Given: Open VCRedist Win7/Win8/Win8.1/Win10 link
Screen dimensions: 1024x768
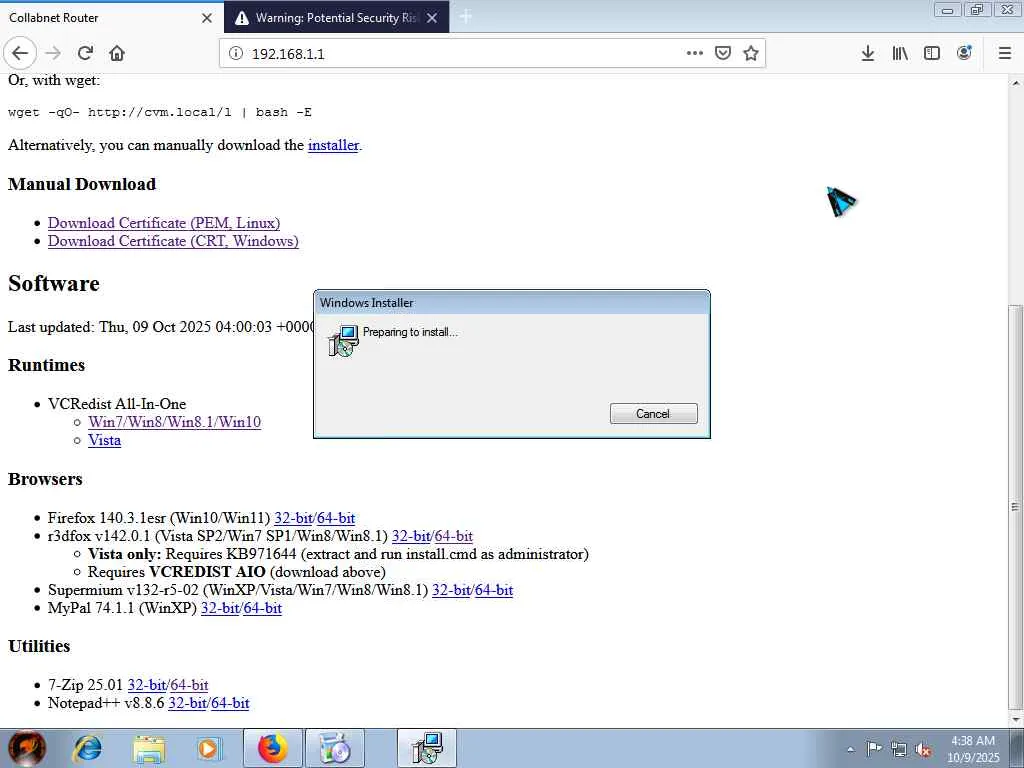Looking at the screenshot, I should 174,422.
